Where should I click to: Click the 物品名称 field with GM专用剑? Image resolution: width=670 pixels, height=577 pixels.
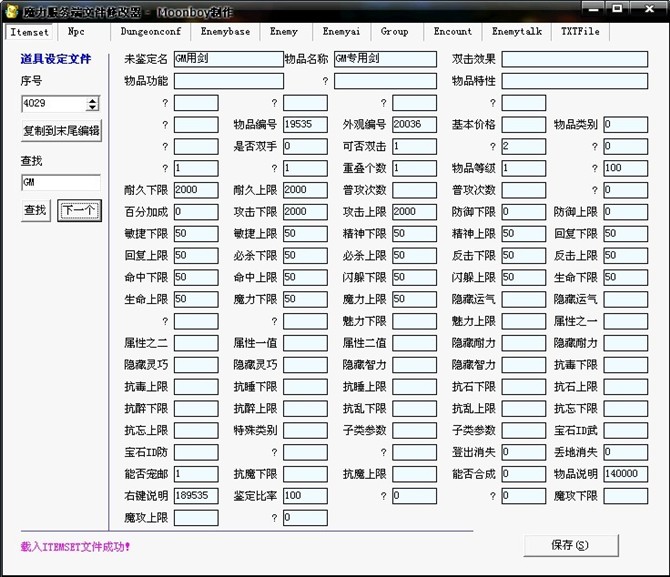point(385,59)
